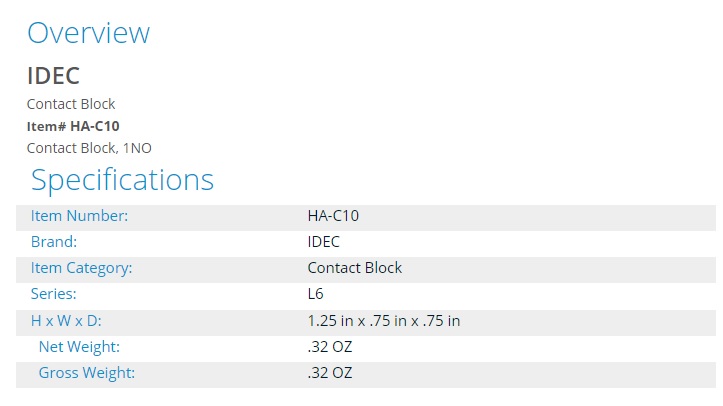This screenshot has height=406, width=723.
Task: Select the 1.25 in x .75 in dimensions value
Action: (x=384, y=321)
